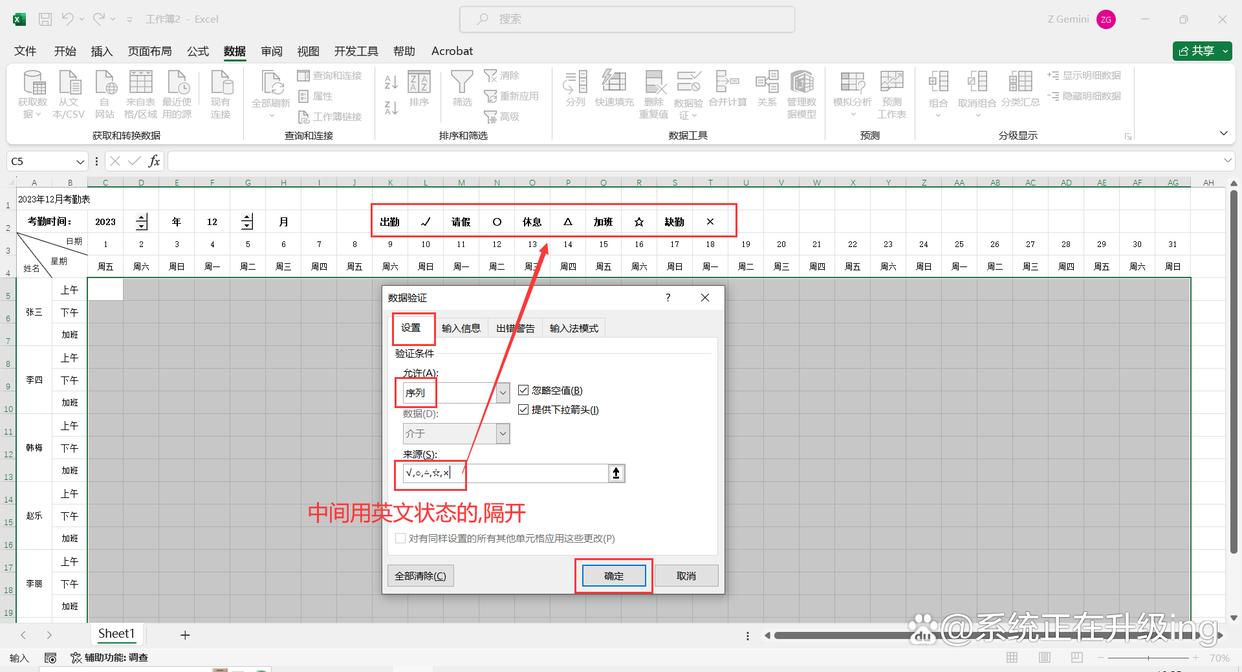Switch to 输入信息 dialog tab
The image size is (1242, 672).
461,328
